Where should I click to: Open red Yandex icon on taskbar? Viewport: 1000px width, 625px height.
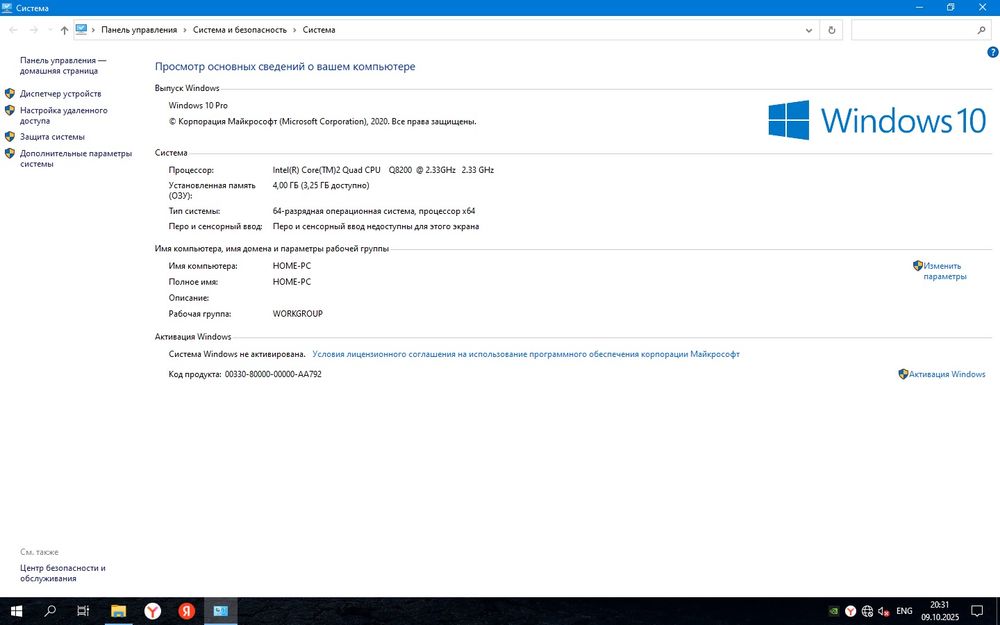click(x=186, y=611)
